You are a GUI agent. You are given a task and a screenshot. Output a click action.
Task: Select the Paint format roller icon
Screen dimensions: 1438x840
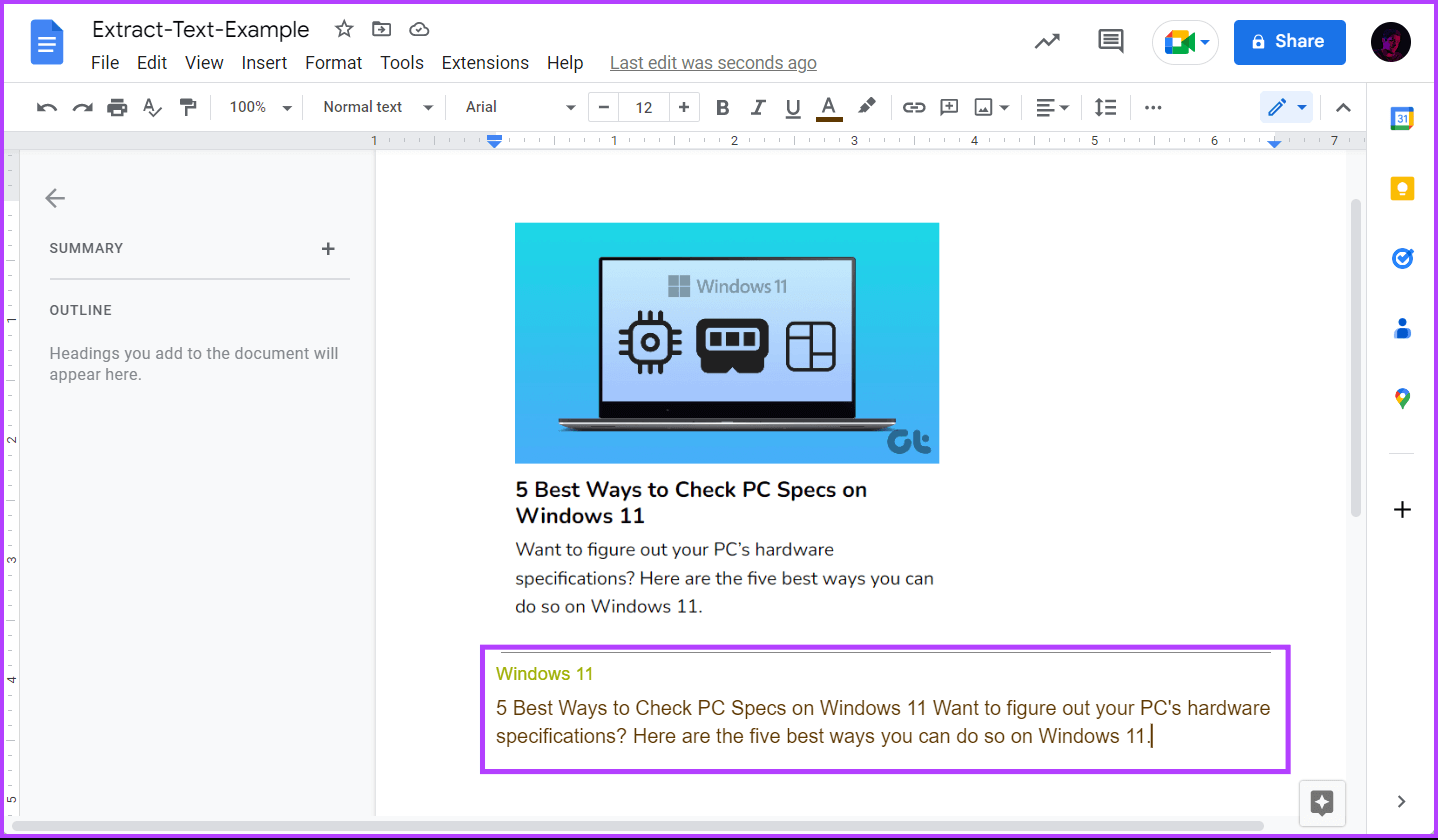187,107
